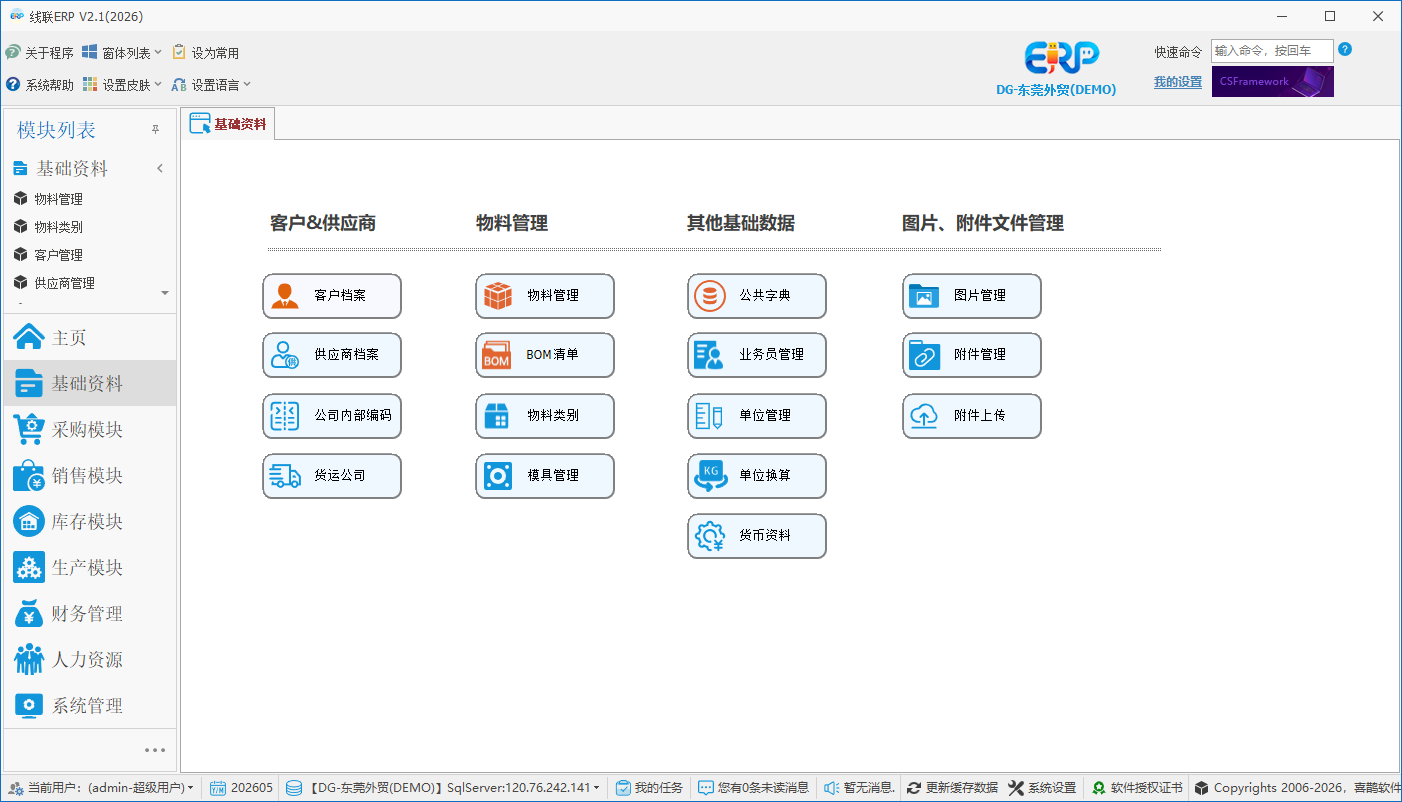Click 我的任务 in the status bar

pyautogui.click(x=649, y=788)
